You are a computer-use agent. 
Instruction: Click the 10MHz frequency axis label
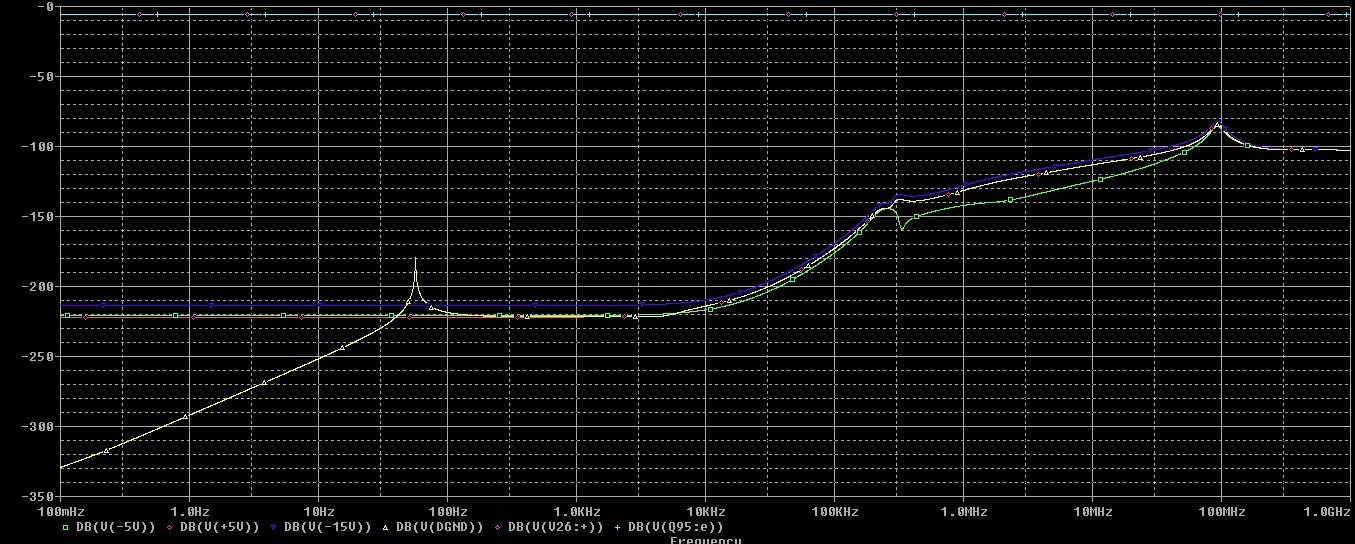point(1094,512)
